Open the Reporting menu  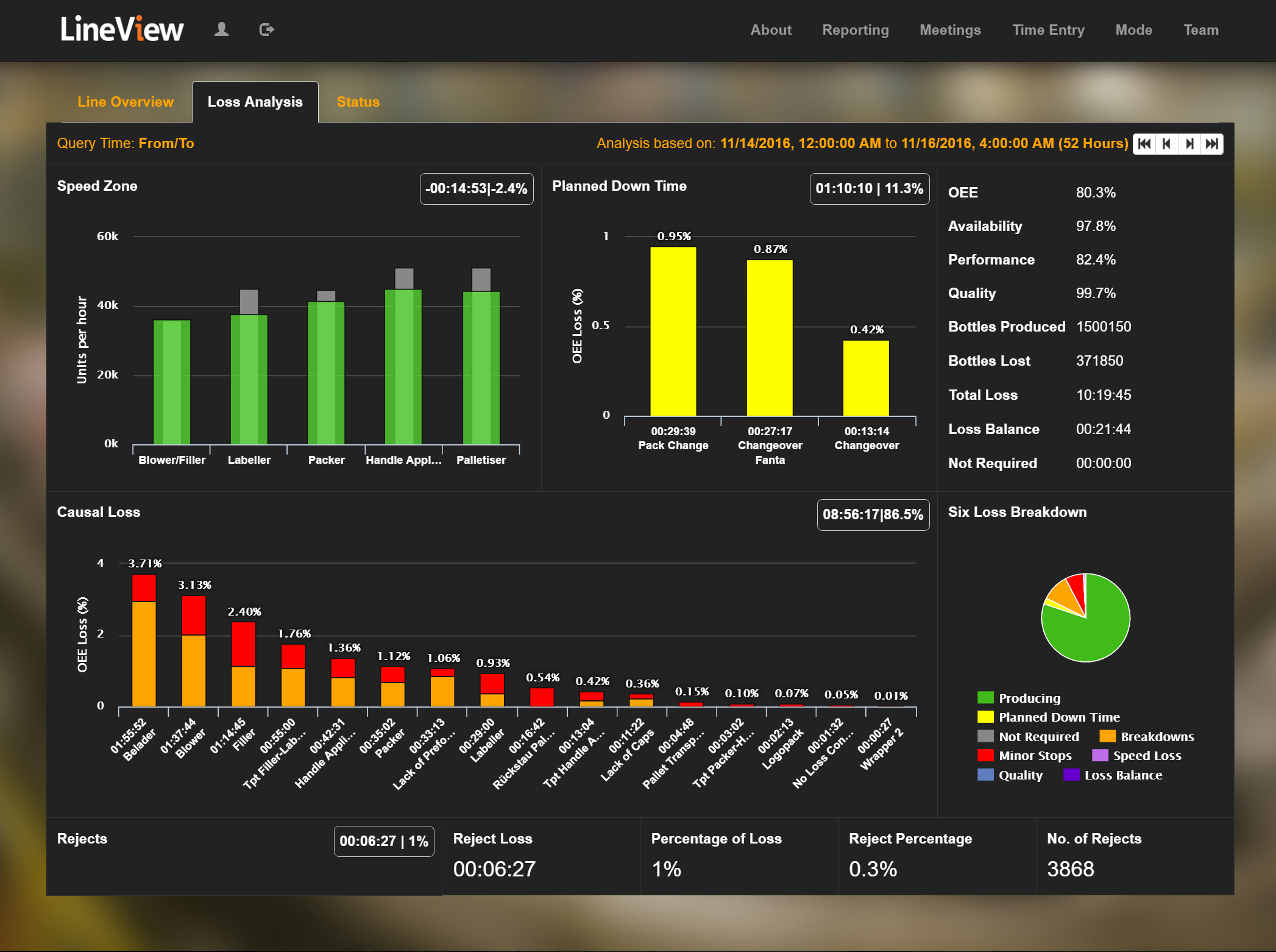856,30
